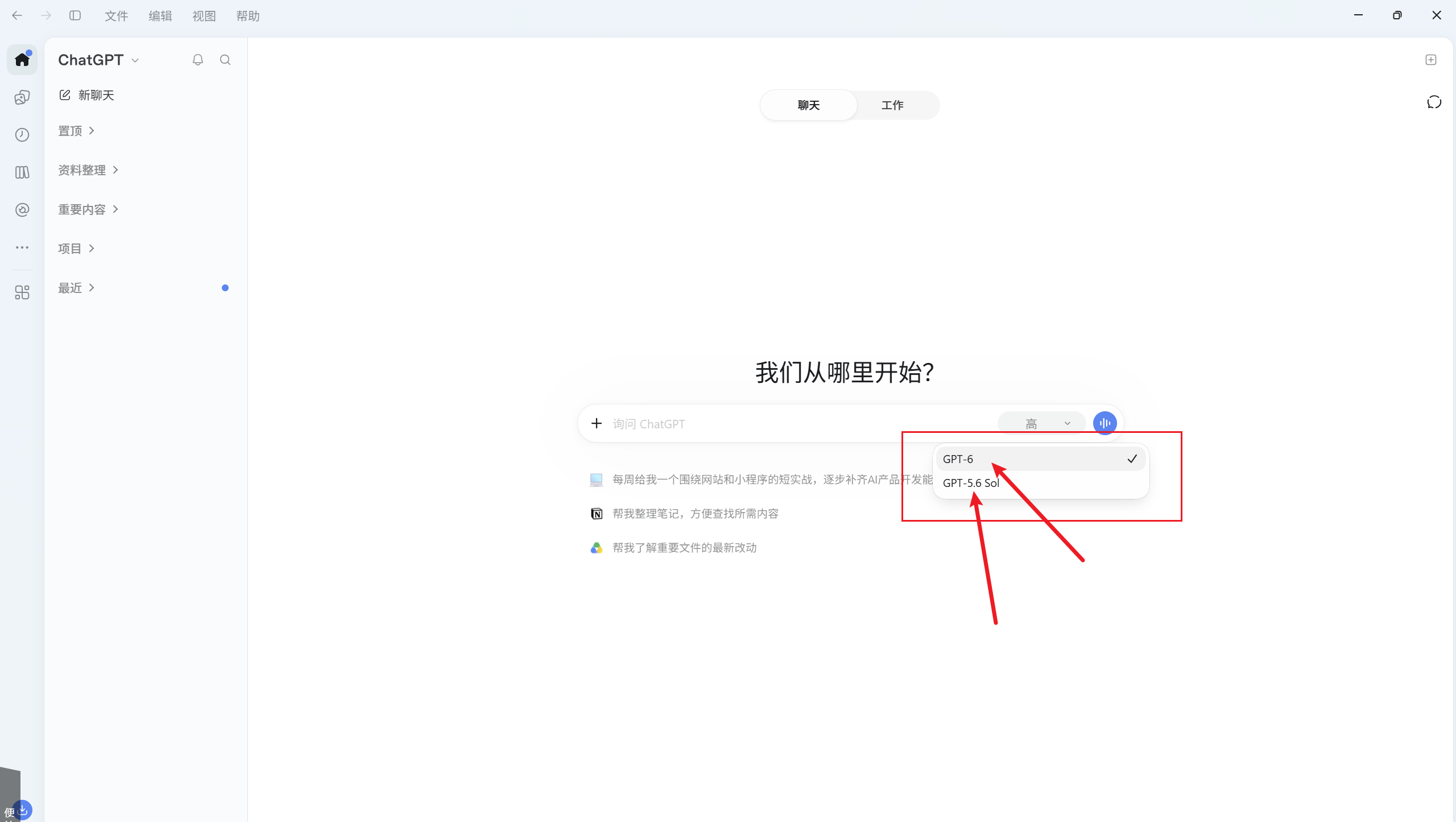Open the home icon in left rail
Image resolution: width=1456 pixels, height=822 pixels.
click(x=22, y=59)
